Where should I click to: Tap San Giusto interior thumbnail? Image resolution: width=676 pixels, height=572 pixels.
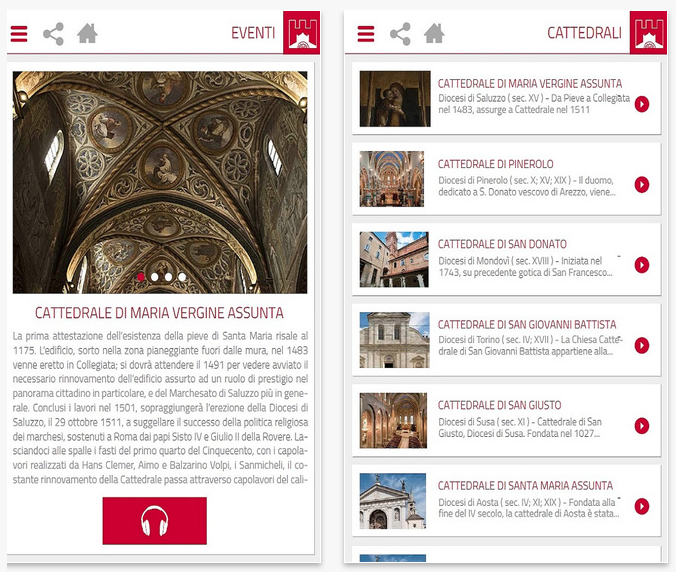pos(393,420)
